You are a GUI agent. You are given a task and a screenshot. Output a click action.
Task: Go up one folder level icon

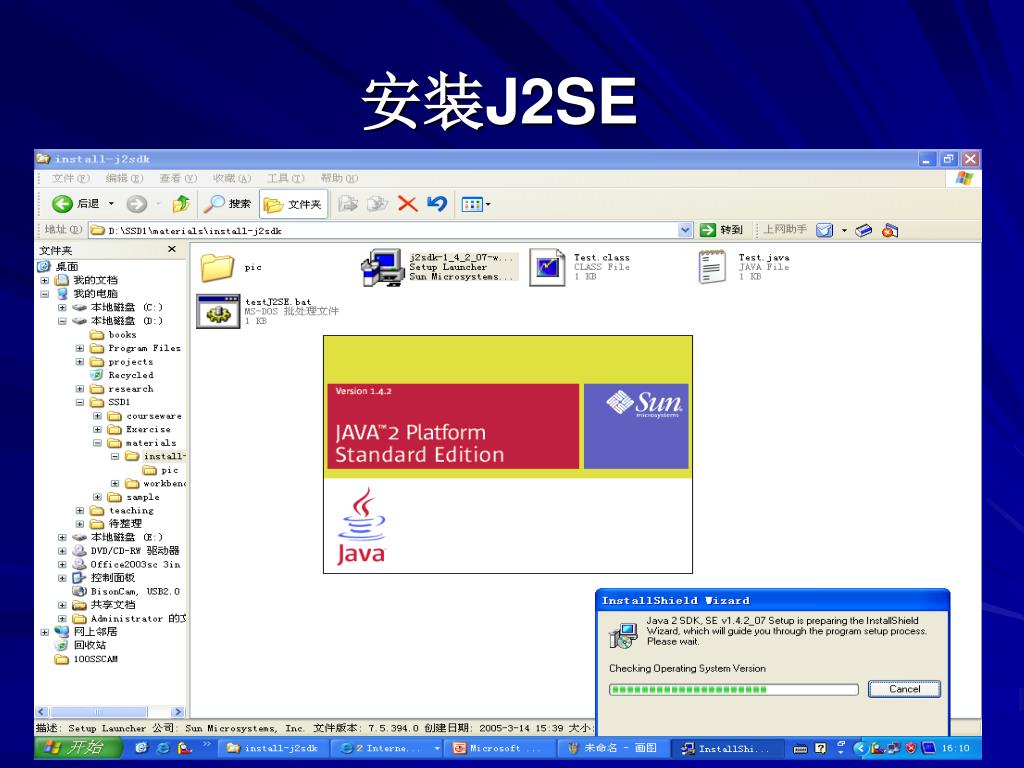point(181,204)
